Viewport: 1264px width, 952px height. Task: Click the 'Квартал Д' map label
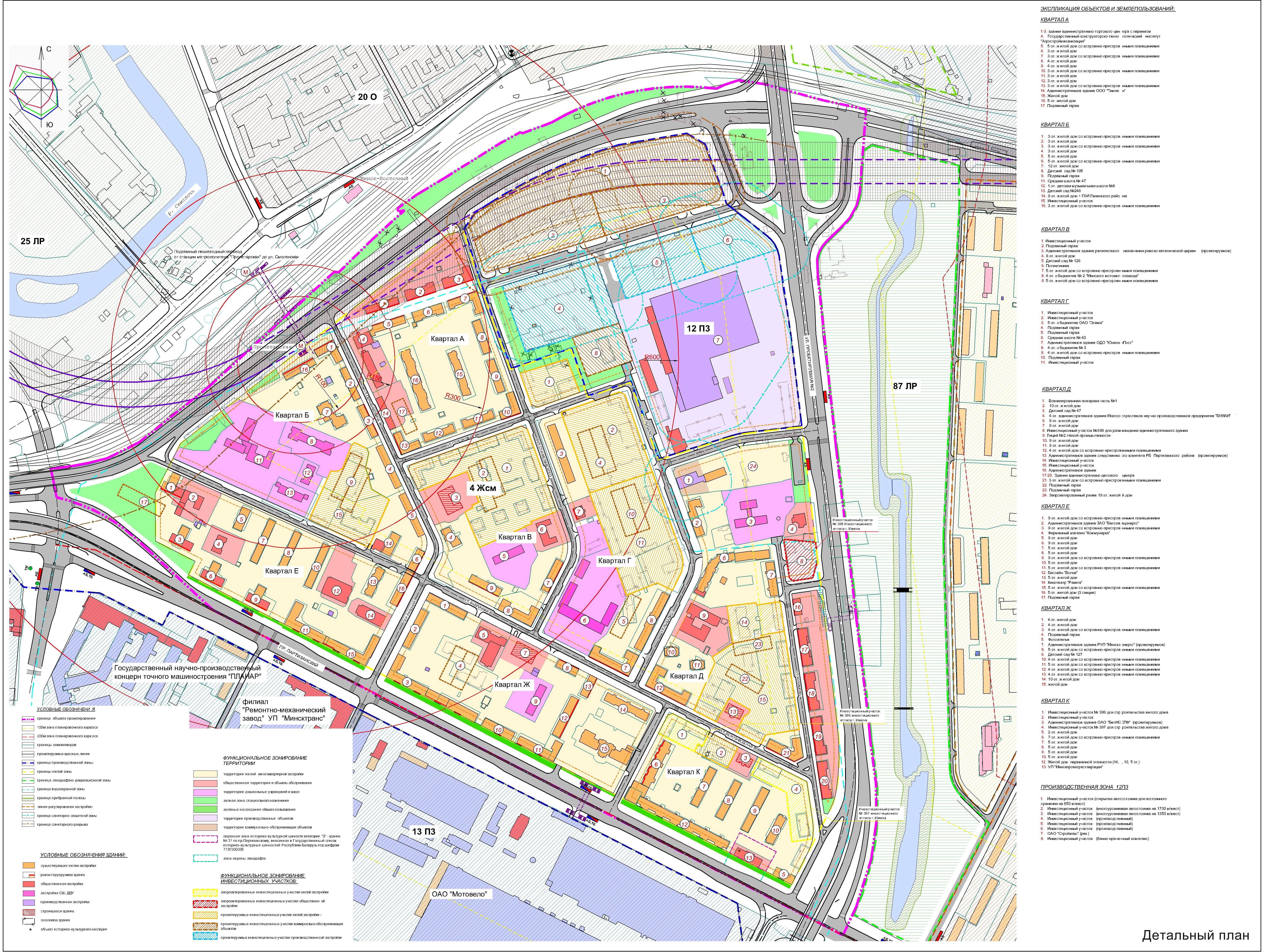687,676
